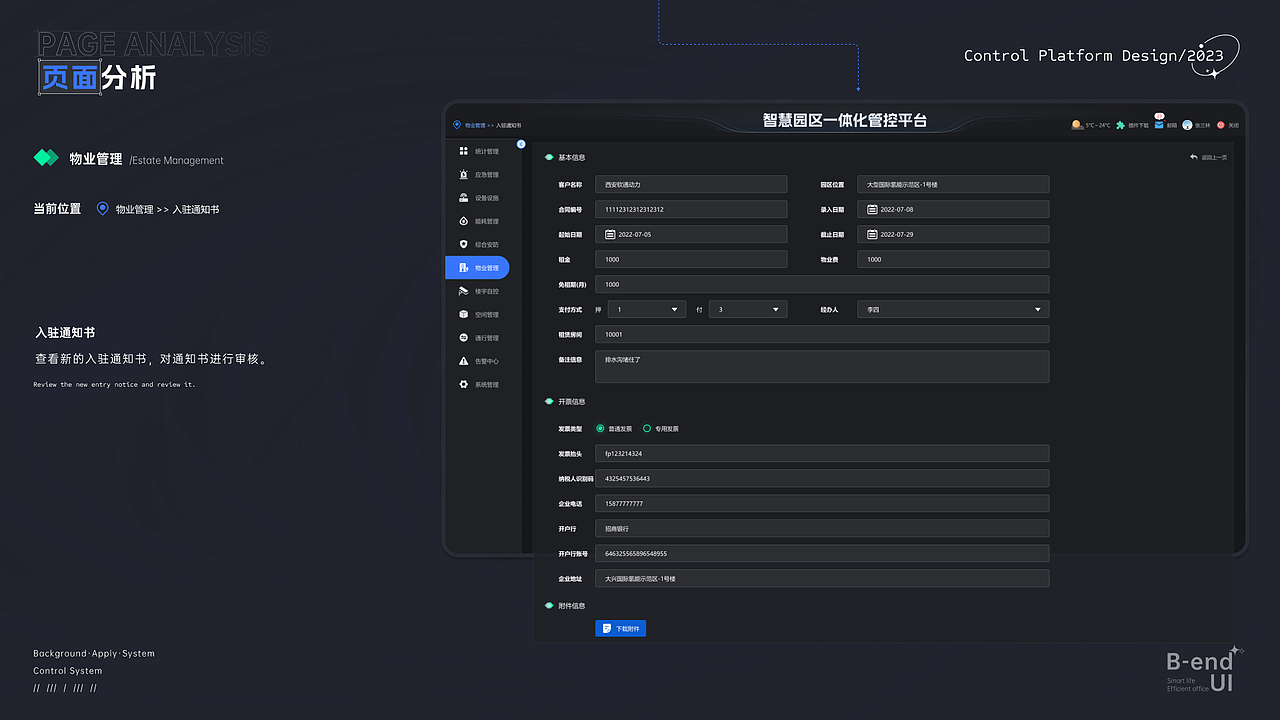Screen dimensions: 1280x720
Task: Click the 合同编号 input field
Action: click(x=691, y=209)
